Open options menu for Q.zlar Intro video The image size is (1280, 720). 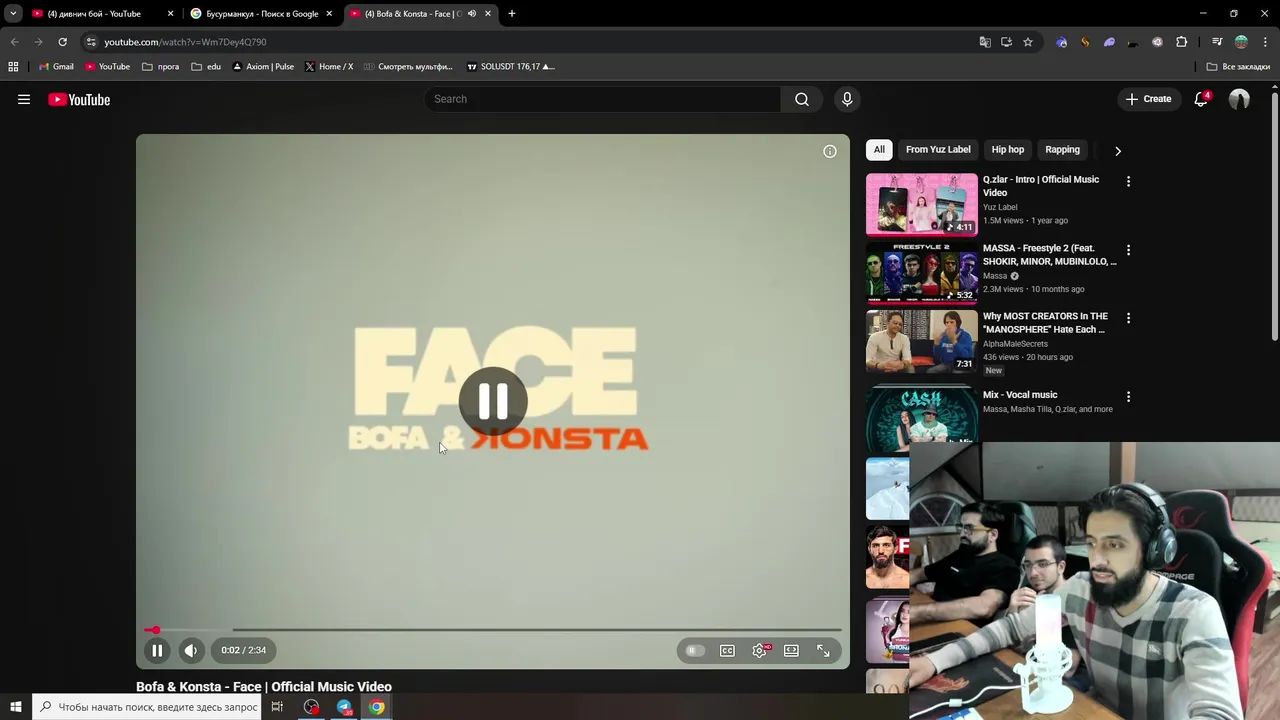[x=1128, y=182]
